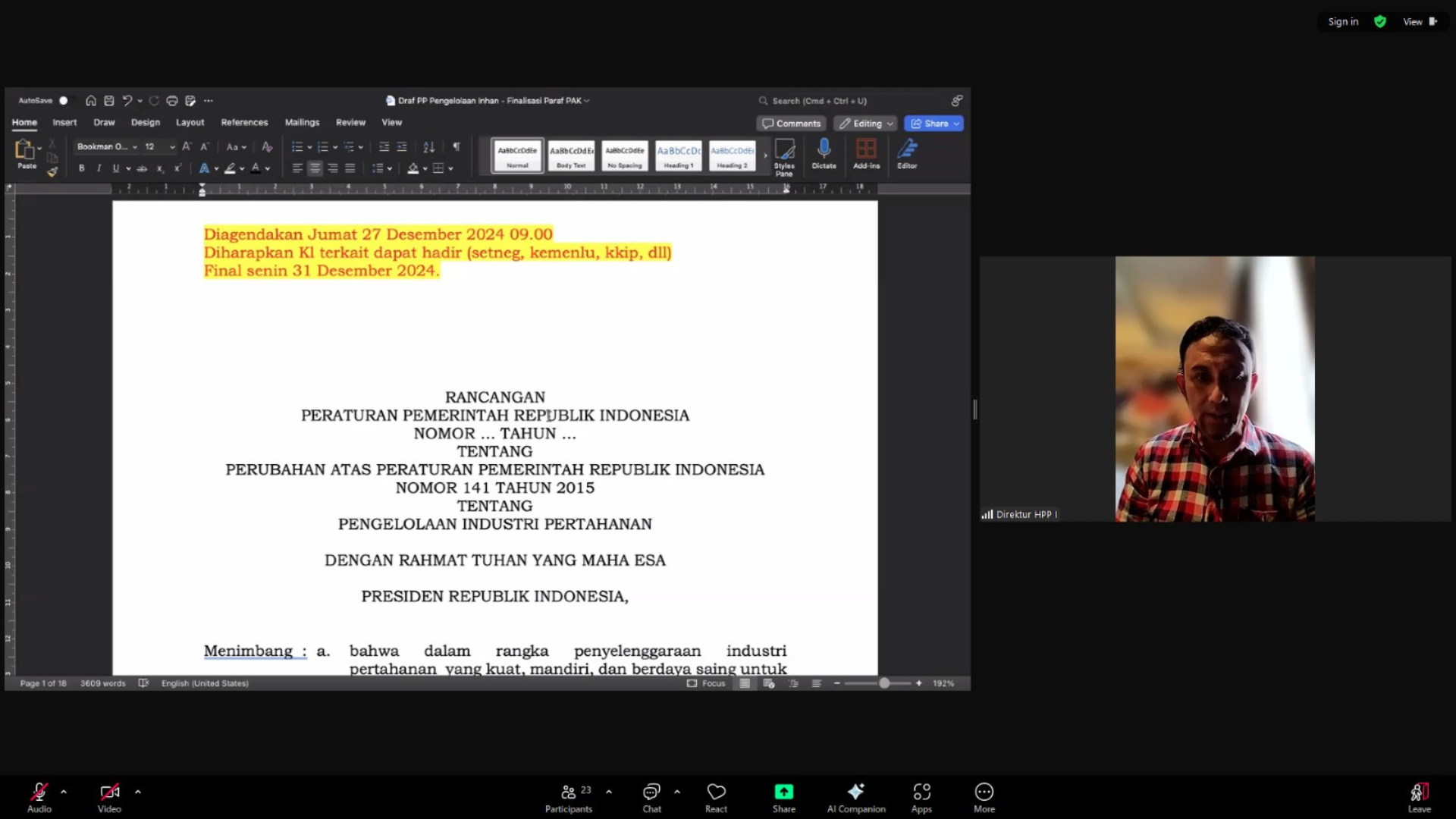Toggle Focus mode in Word status bar
1456x819 pixels.
[x=706, y=683]
